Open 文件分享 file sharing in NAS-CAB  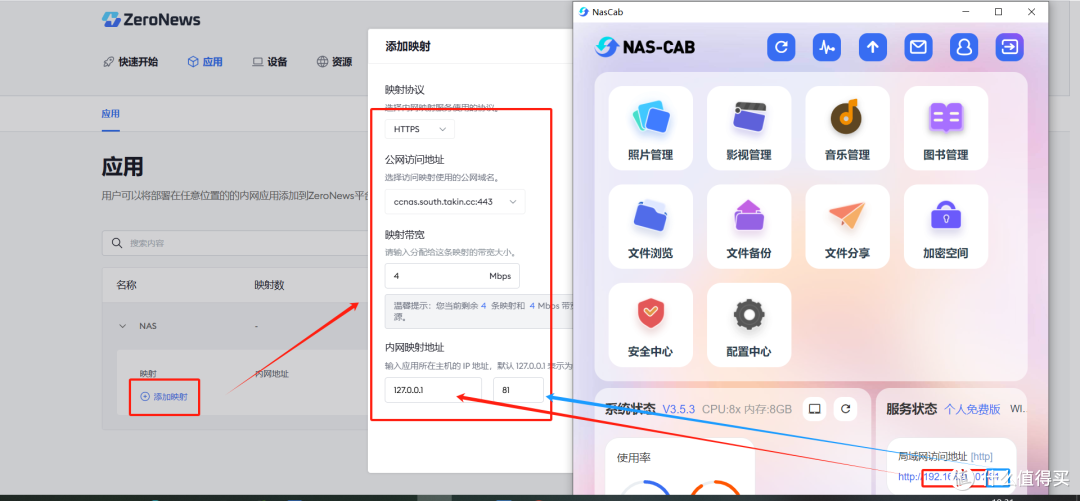click(x=847, y=227)
